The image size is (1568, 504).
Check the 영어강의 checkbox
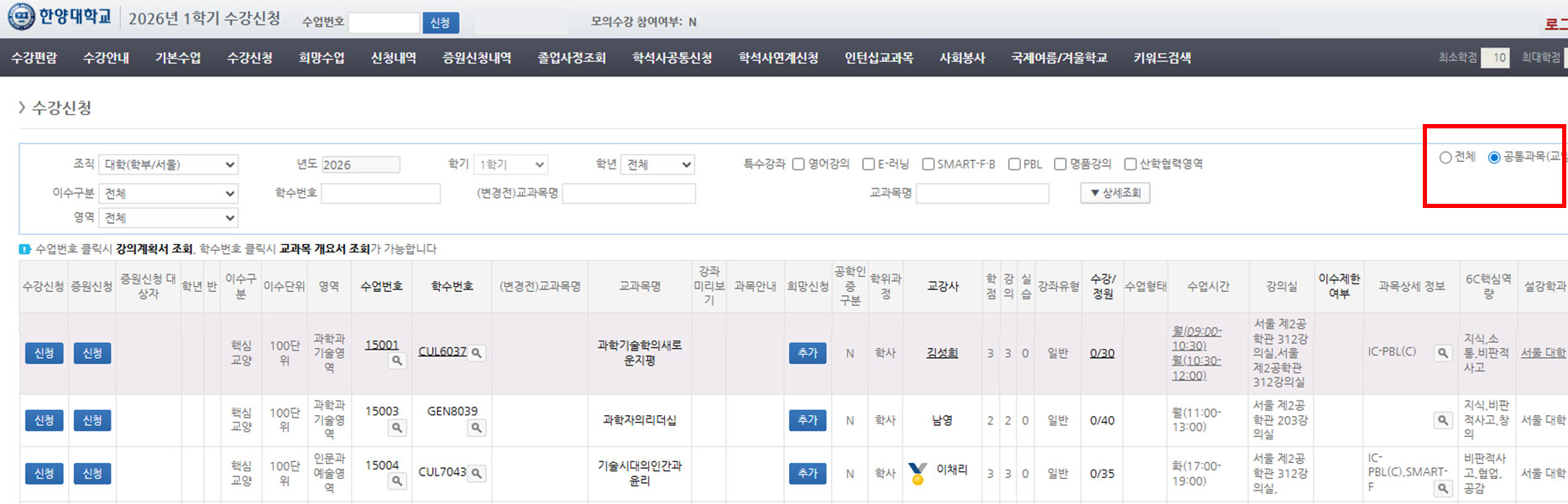coord(798,164)
